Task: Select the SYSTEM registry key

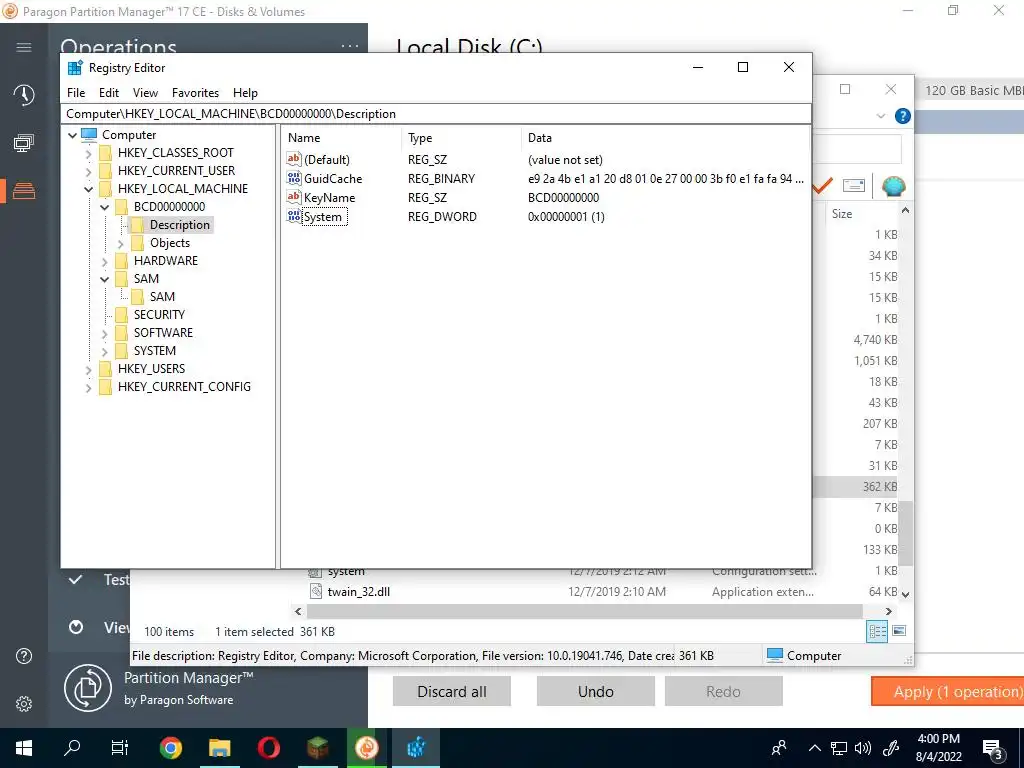Action: point(154,351)
